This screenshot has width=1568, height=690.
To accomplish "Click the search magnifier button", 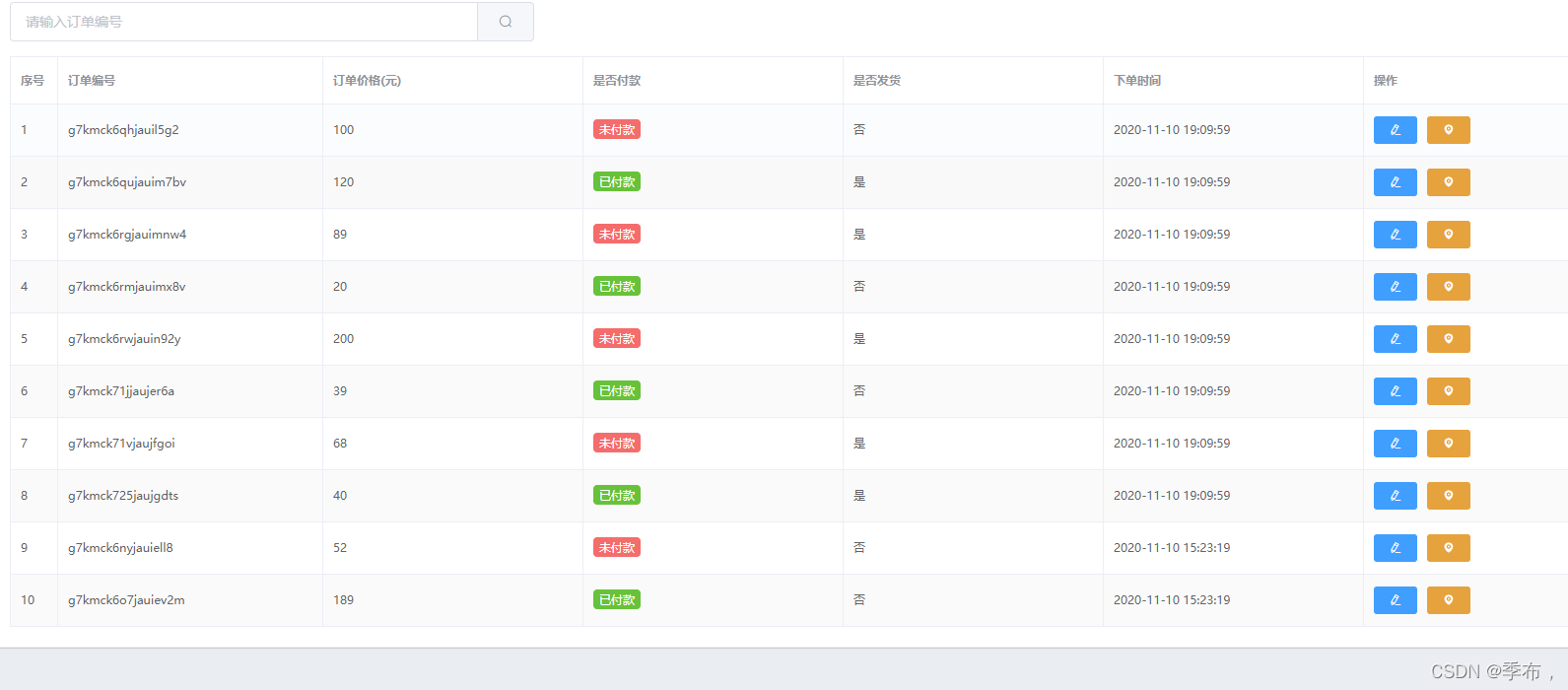I will point(506,22).
